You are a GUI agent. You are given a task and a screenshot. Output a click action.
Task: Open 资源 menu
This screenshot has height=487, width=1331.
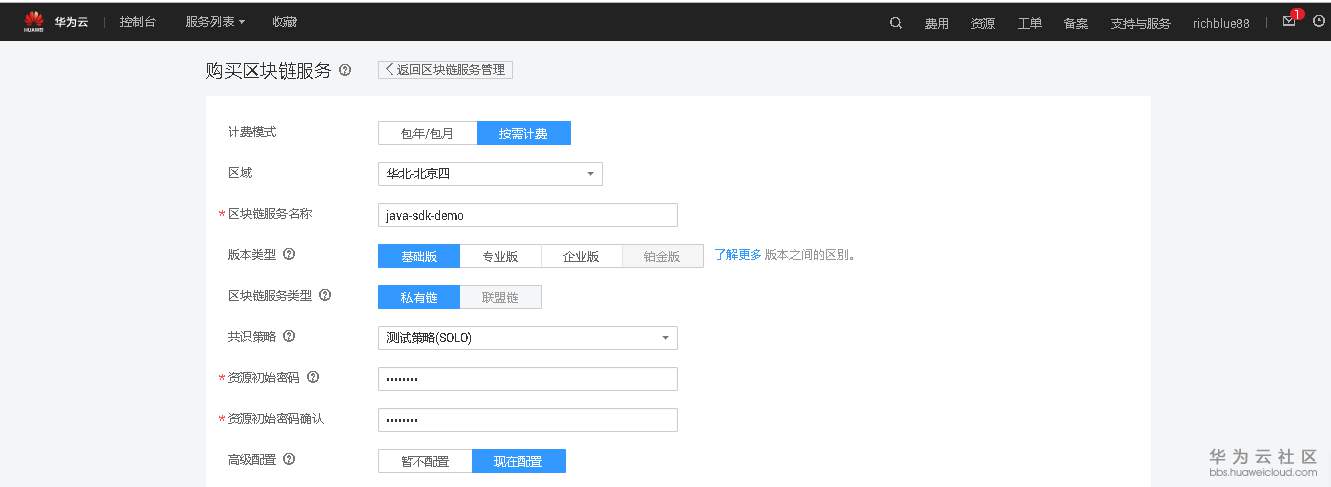coord(983,23)
